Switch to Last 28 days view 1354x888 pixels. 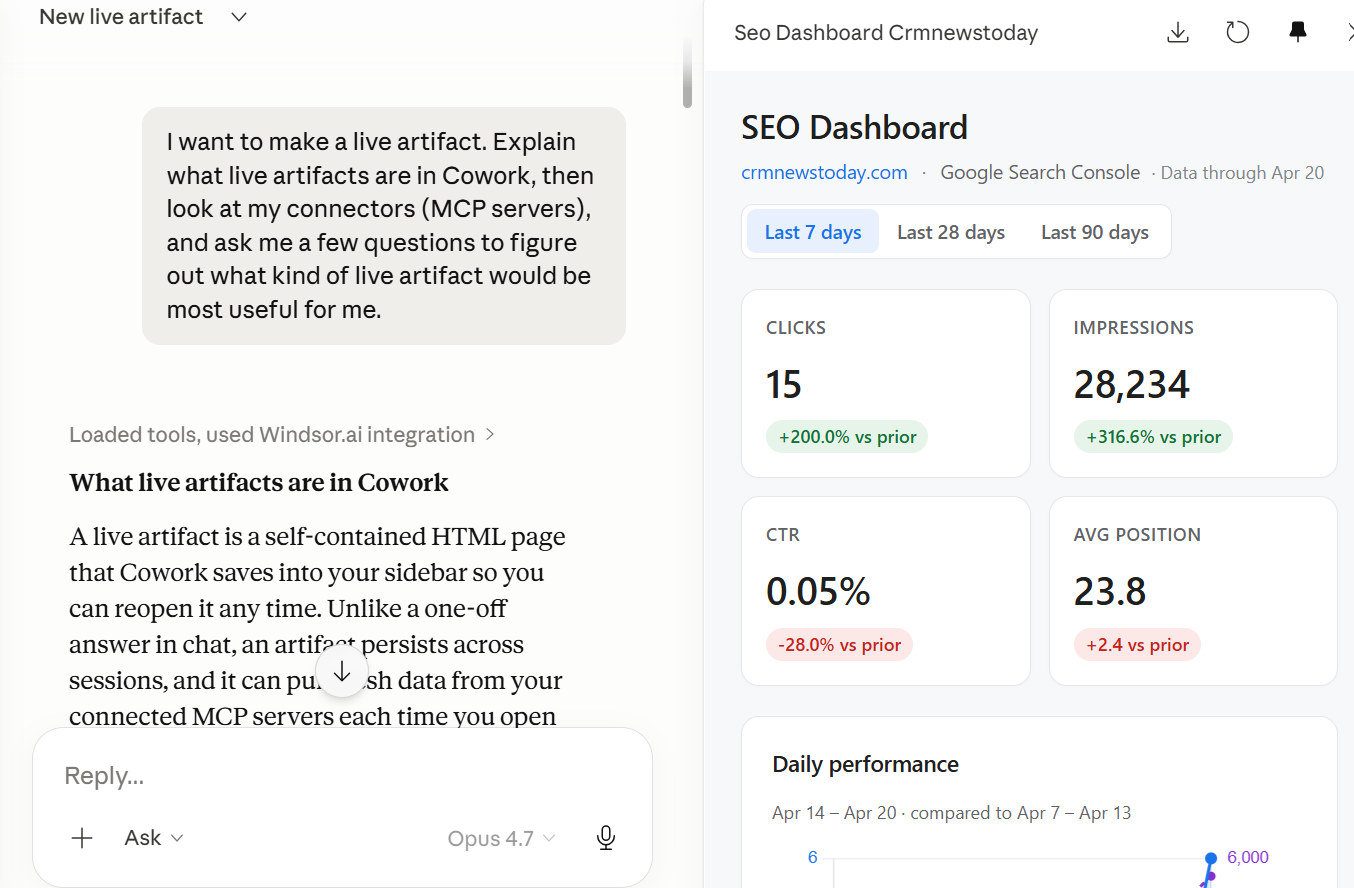click(x=950, y=231)
